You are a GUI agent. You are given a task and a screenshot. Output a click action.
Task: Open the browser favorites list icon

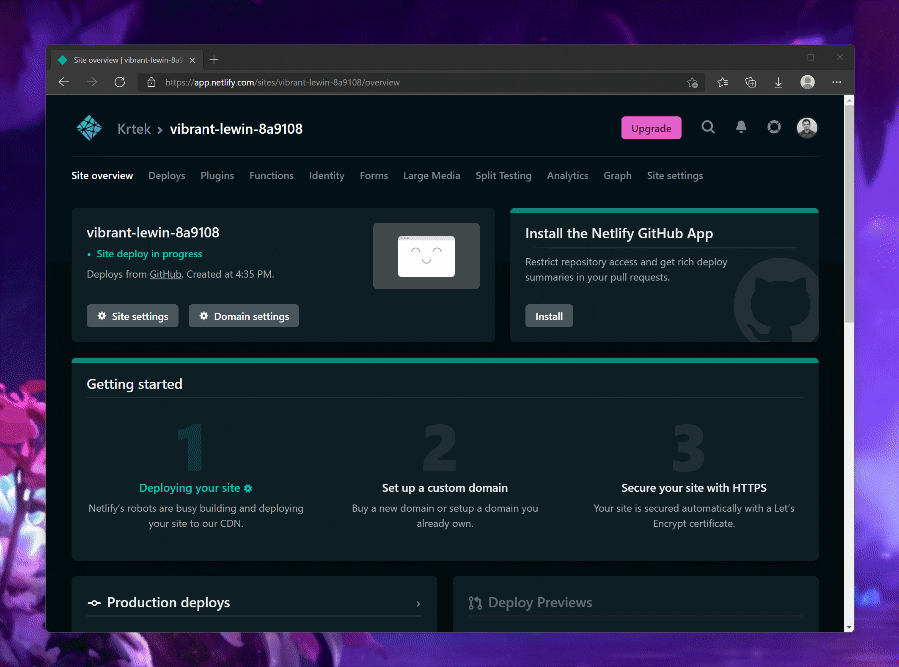(x=722, y=83)
